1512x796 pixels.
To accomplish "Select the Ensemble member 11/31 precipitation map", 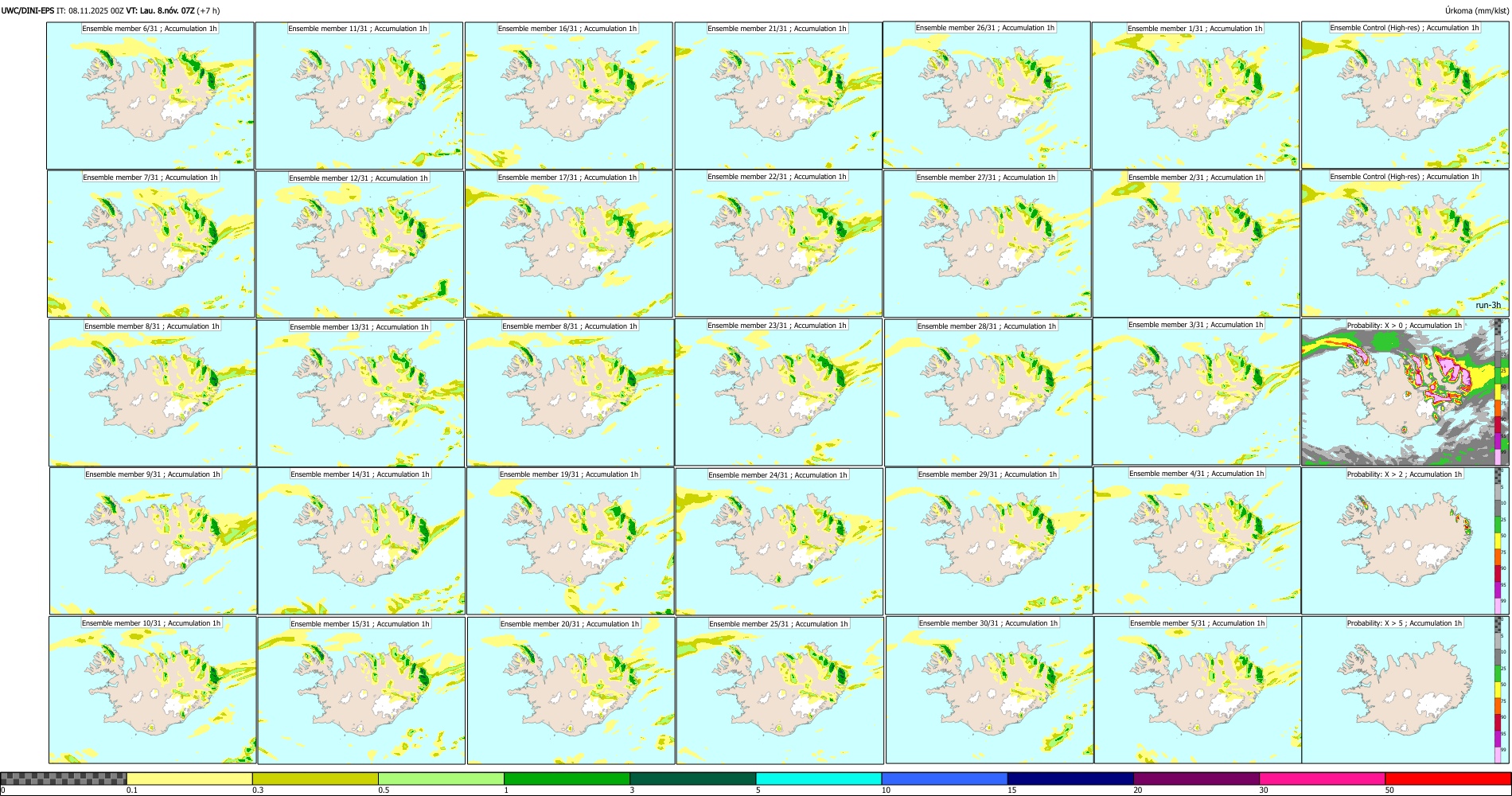I will (359, 96).
